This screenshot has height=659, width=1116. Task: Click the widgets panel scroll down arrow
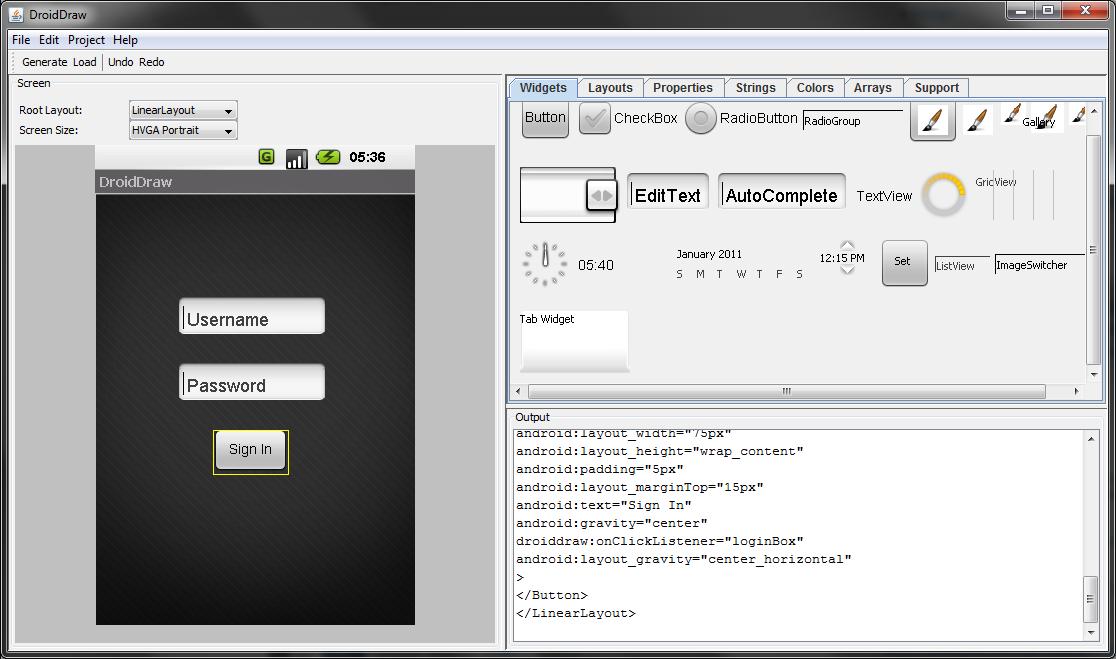pyautogui.click(x=1093, y=374)
